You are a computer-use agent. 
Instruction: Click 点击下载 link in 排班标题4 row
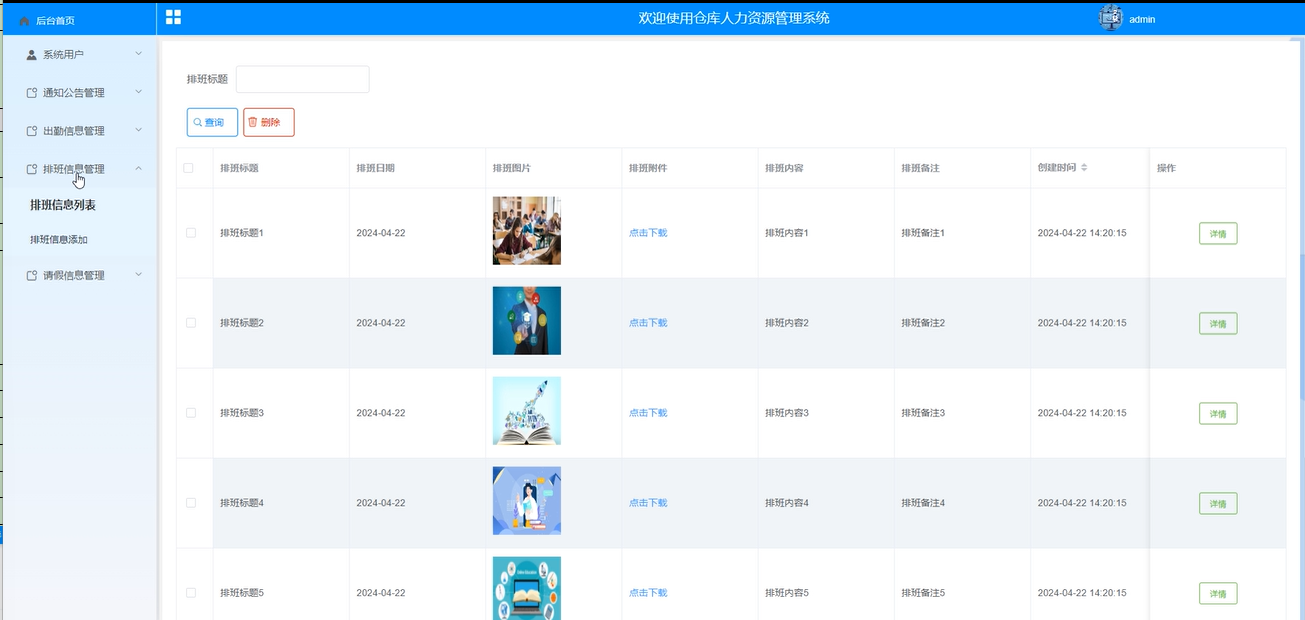tap(648, 503)
